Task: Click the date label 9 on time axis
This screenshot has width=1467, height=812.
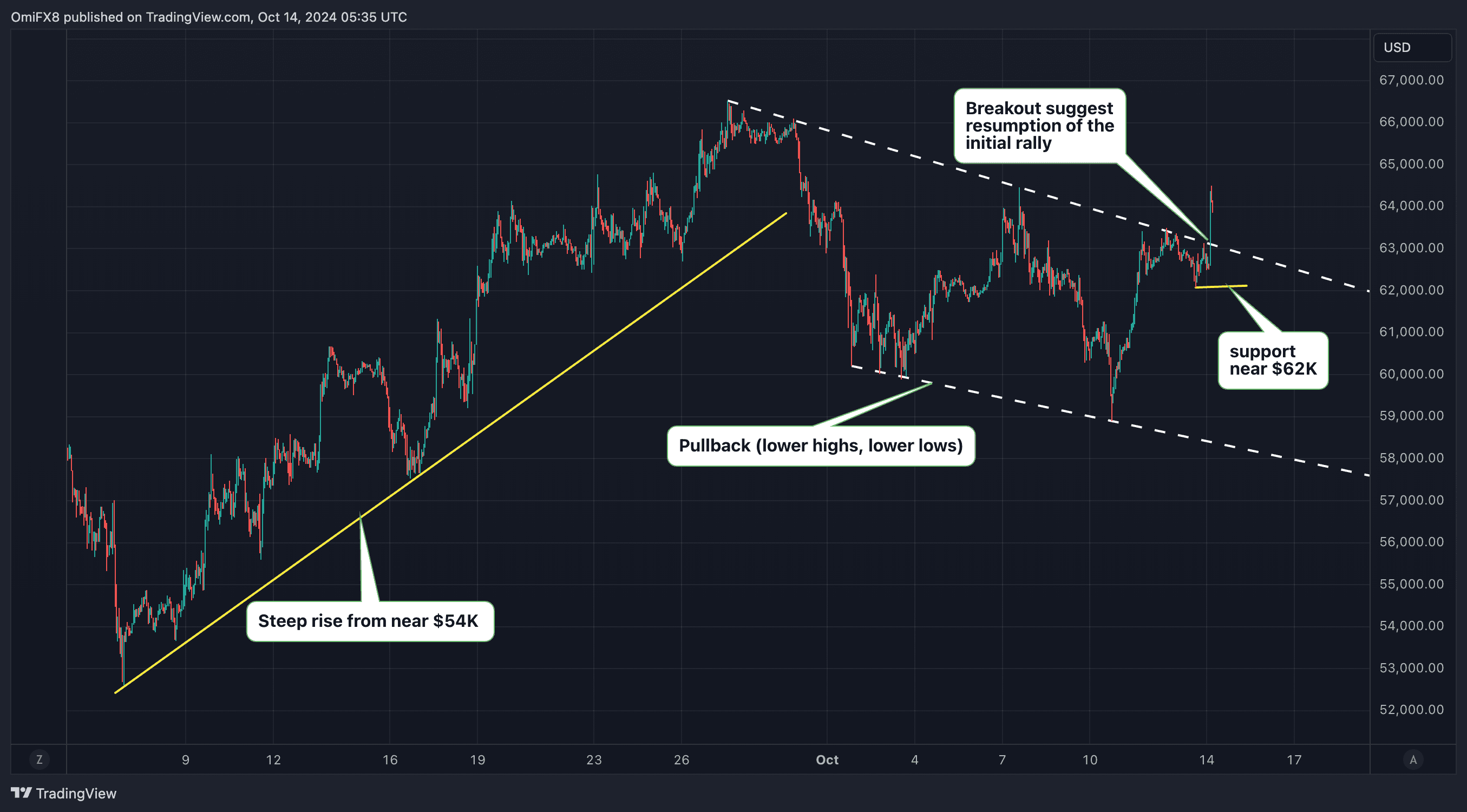Action: click(x=186, y=759)
